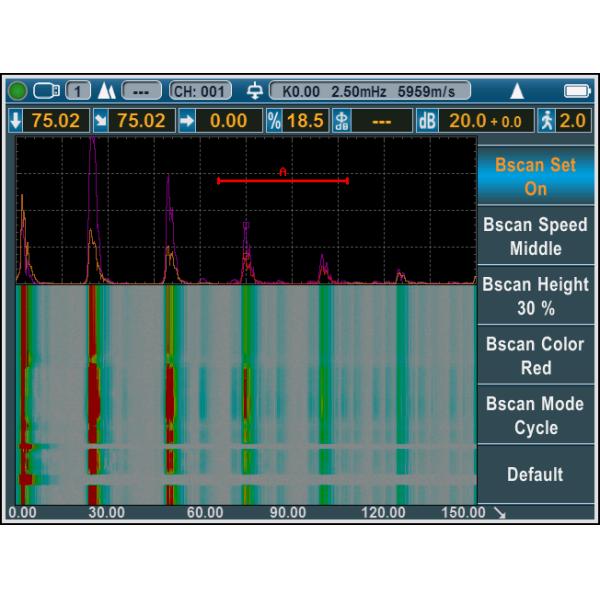Select the CH: 001 channel indicator
This screenshot has height=600, width=600.
click(x=200, y=91)
